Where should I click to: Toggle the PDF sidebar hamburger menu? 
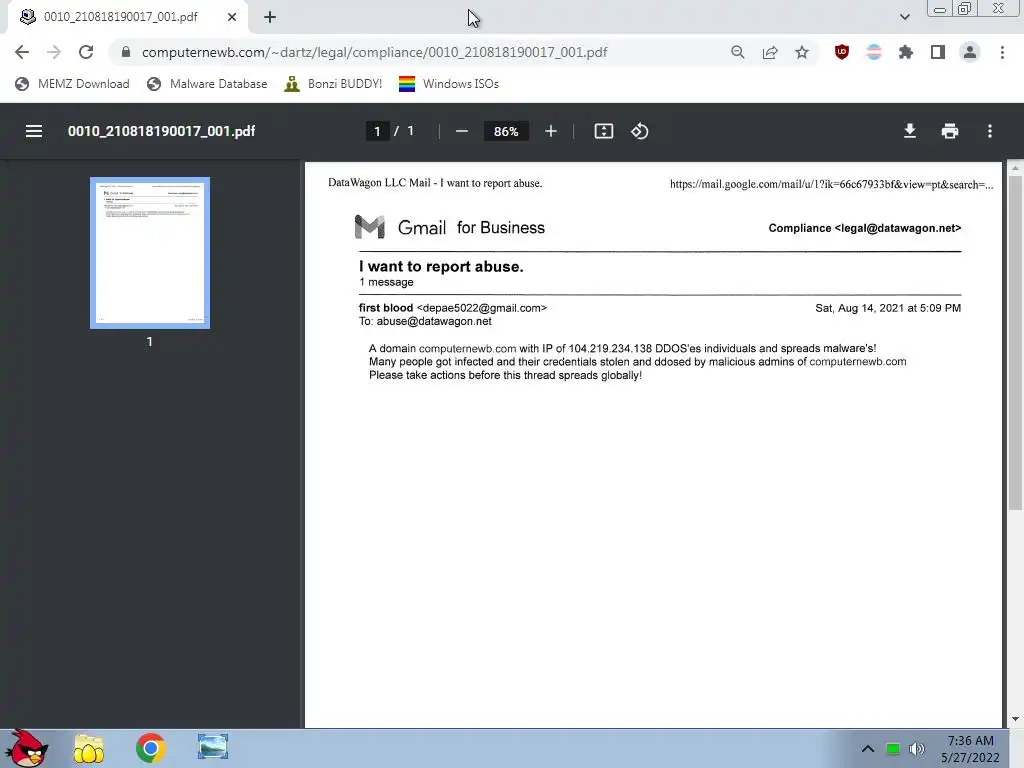34,131
